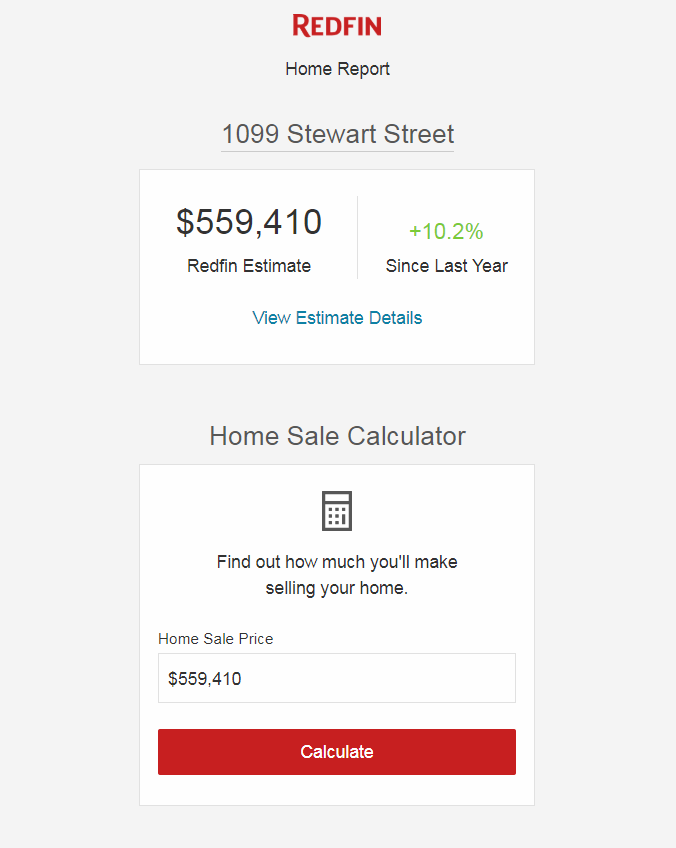The width and height of the screenshot is (676, 848).
Task: Focus the Home Sale Price input field
Action: [x=337, y=678]
